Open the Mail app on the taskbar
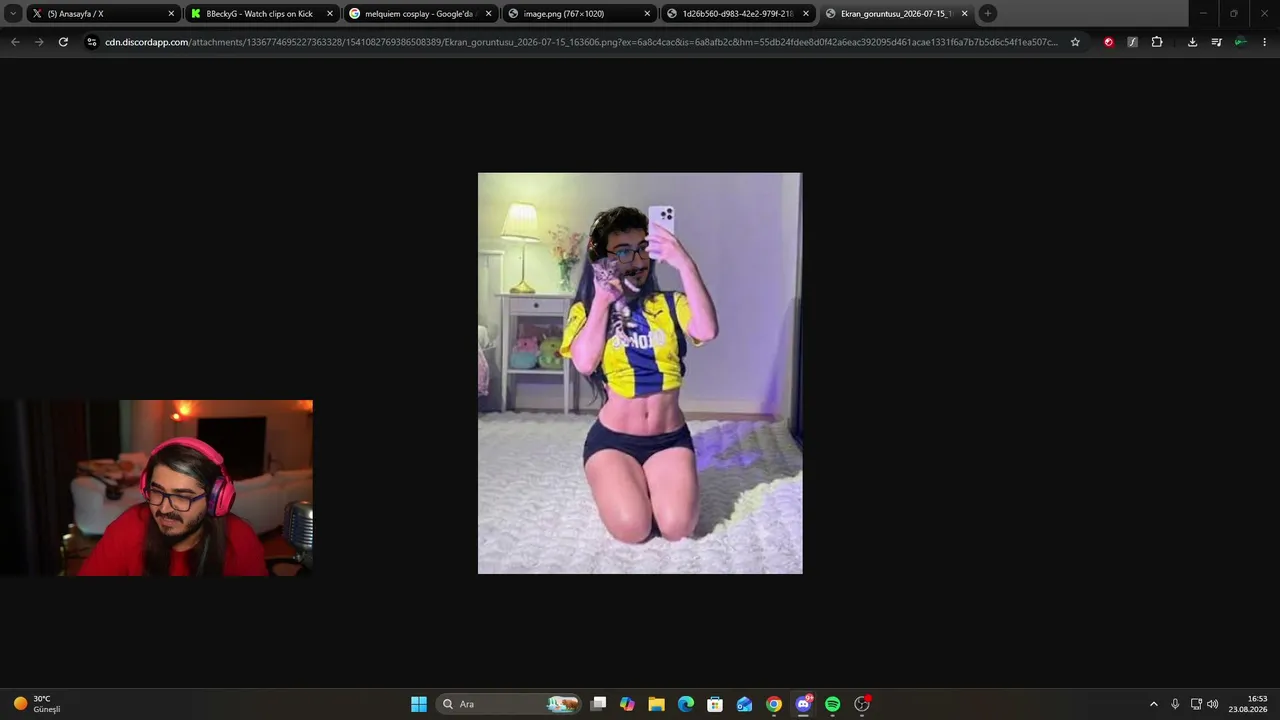The width and height of the screenshot is (1280, 720). [x=744, y=704]
